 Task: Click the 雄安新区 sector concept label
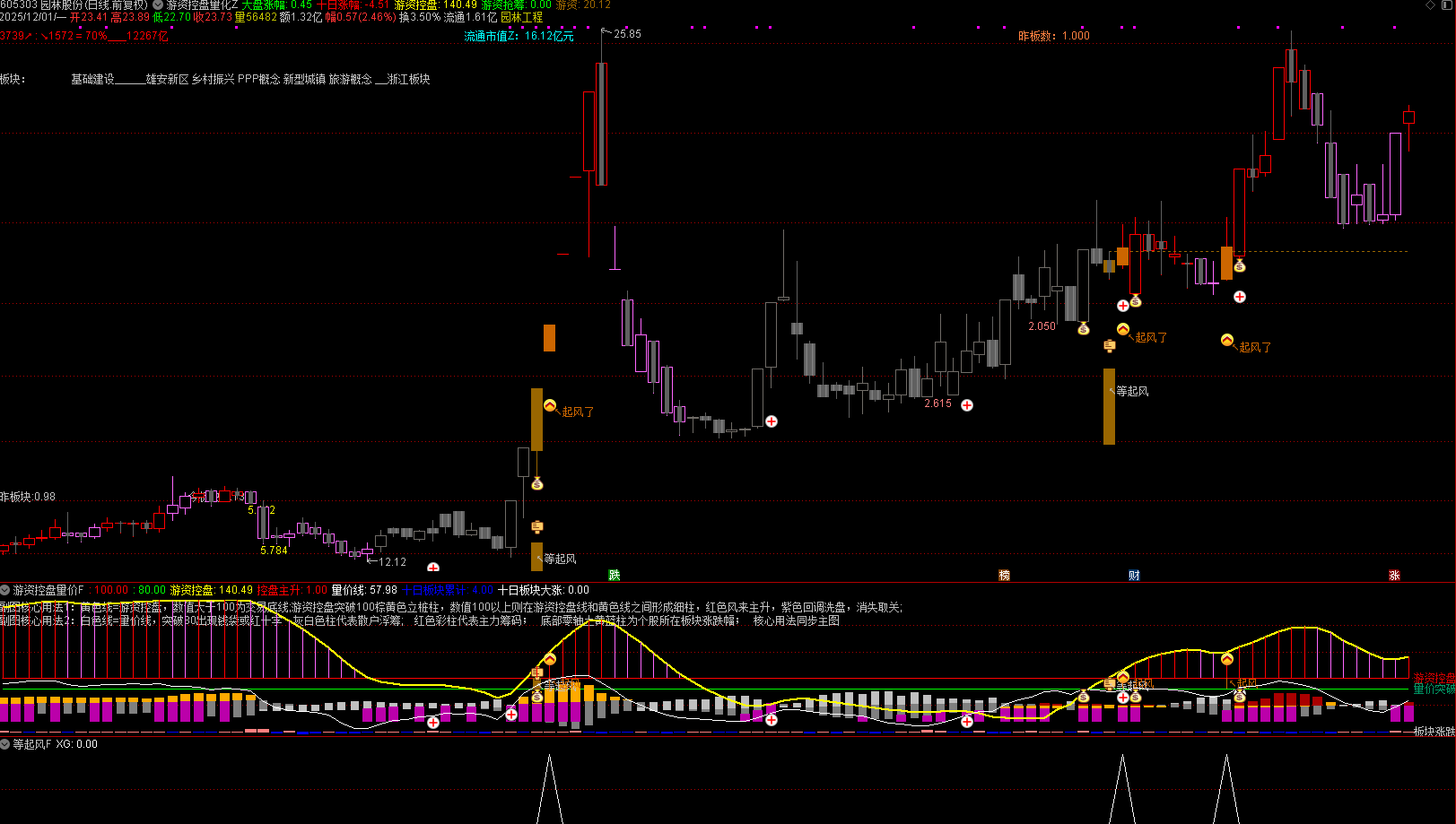[x=167, y=79]
